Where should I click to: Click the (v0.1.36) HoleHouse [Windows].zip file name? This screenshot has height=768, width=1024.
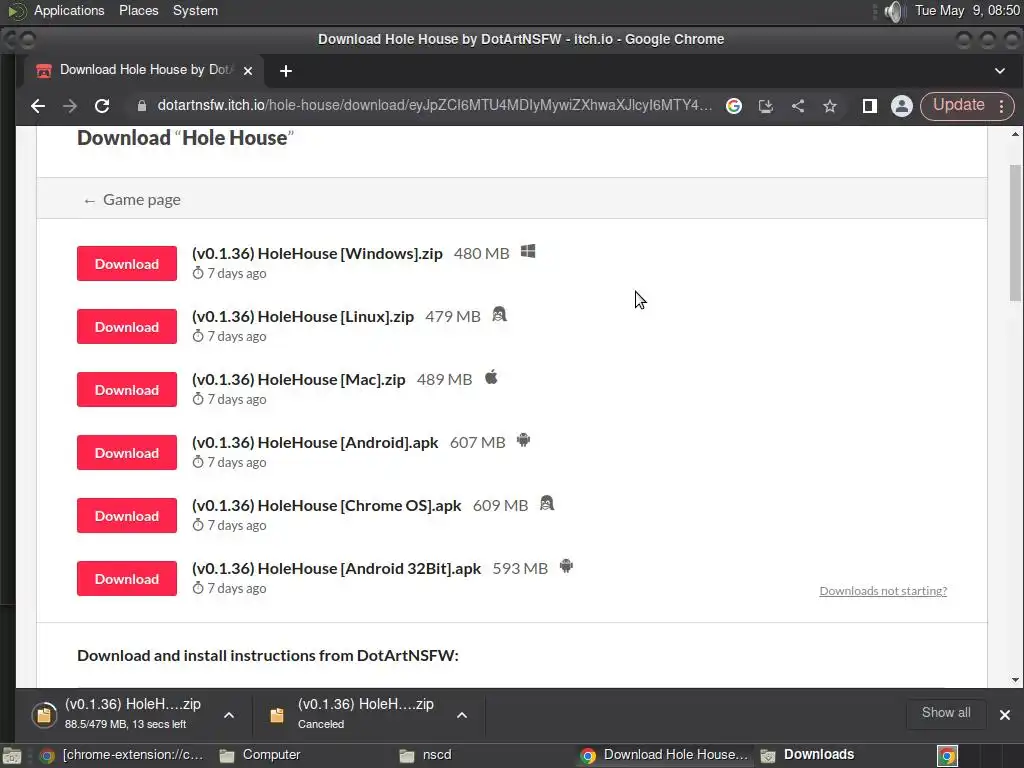point(317,253)
